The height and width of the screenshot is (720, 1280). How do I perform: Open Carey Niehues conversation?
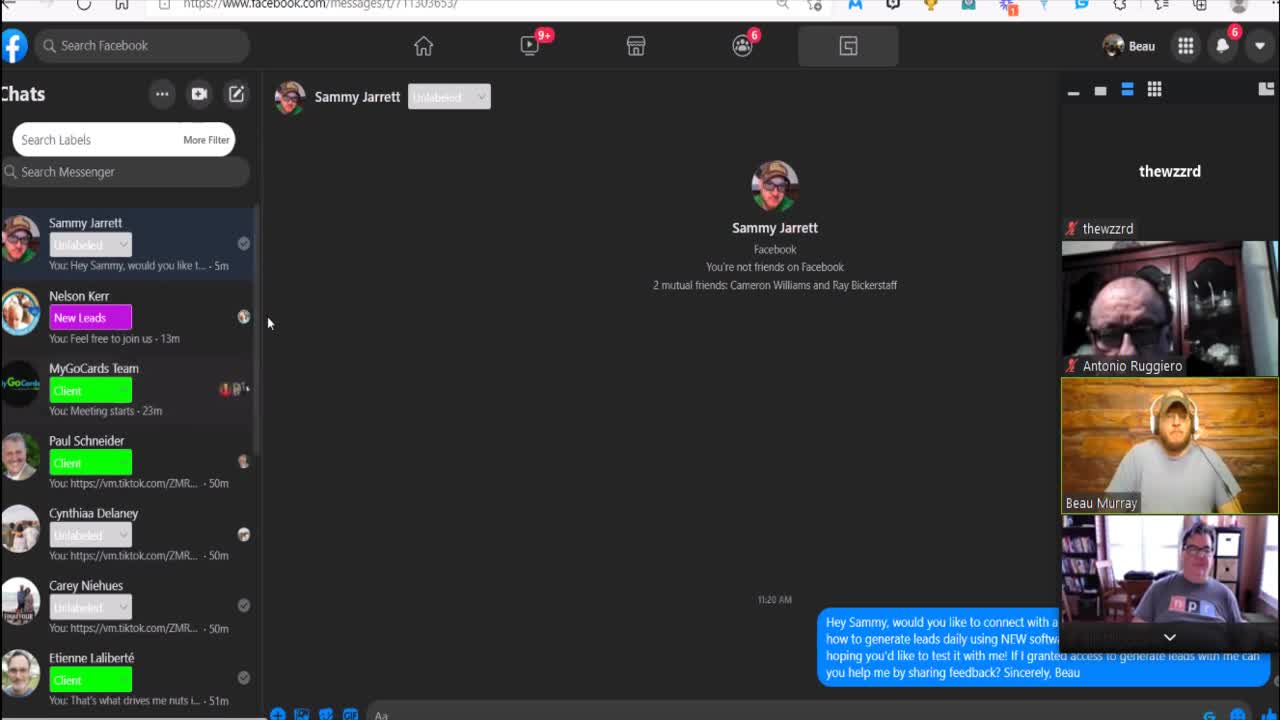[x=126, y=607]
